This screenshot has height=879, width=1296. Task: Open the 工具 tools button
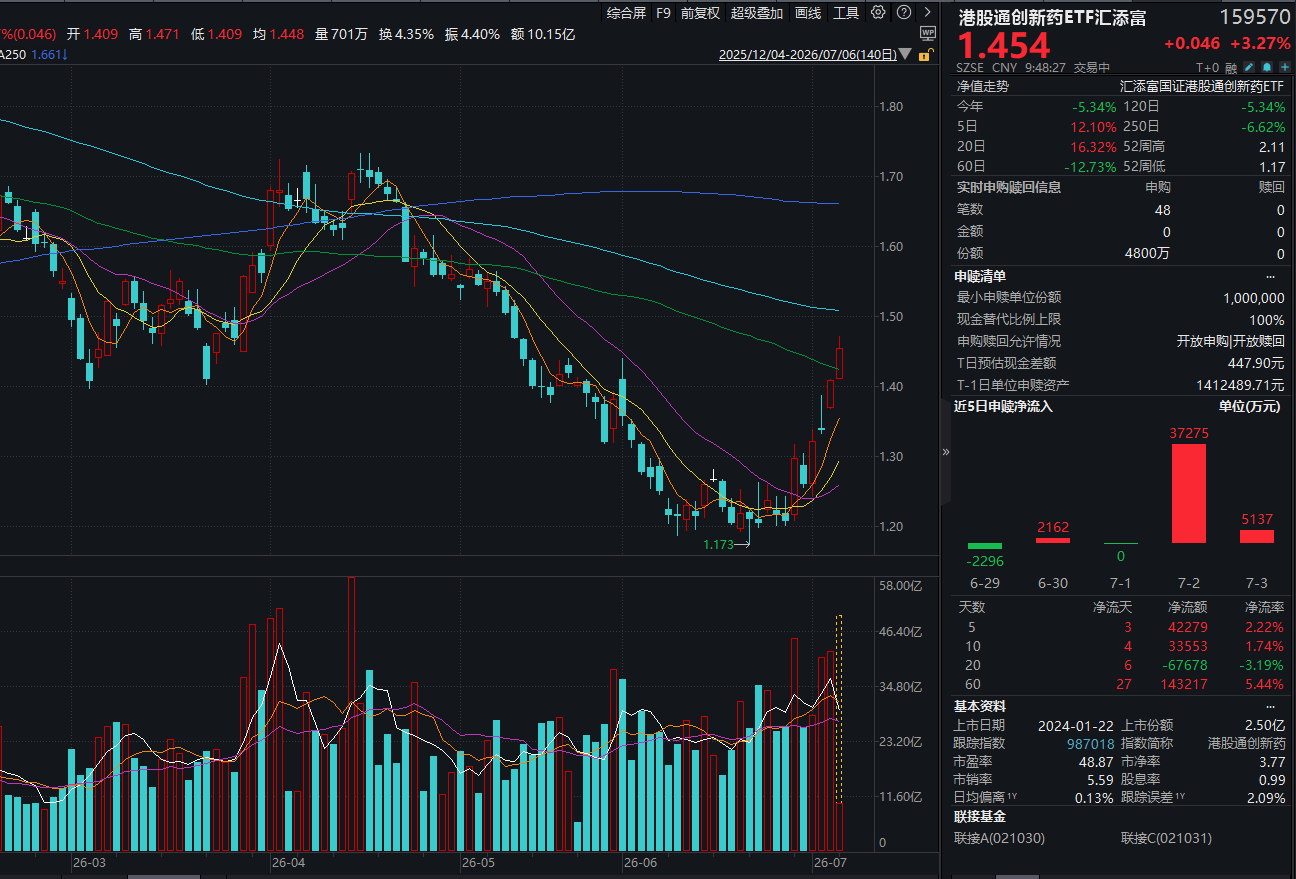(846, 13)
